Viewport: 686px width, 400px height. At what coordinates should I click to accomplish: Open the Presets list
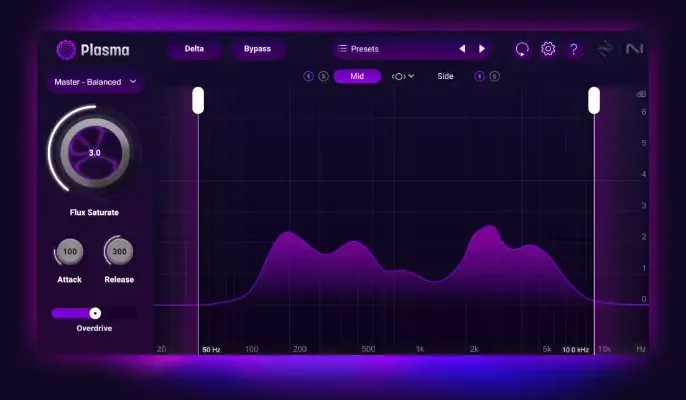tap(390, 49)
